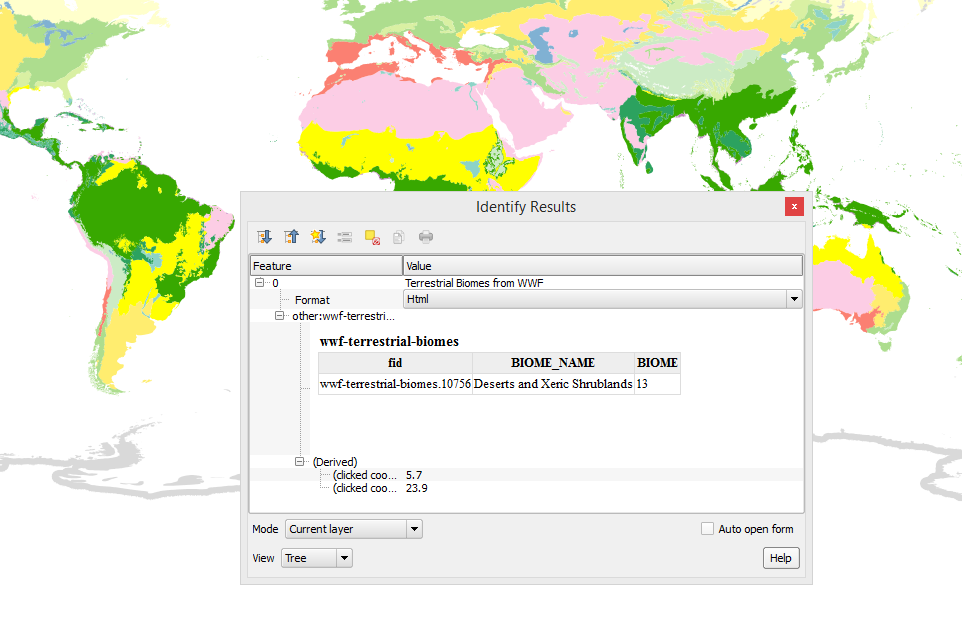
Task: Clear the identify results
Action: pos(370,236)
